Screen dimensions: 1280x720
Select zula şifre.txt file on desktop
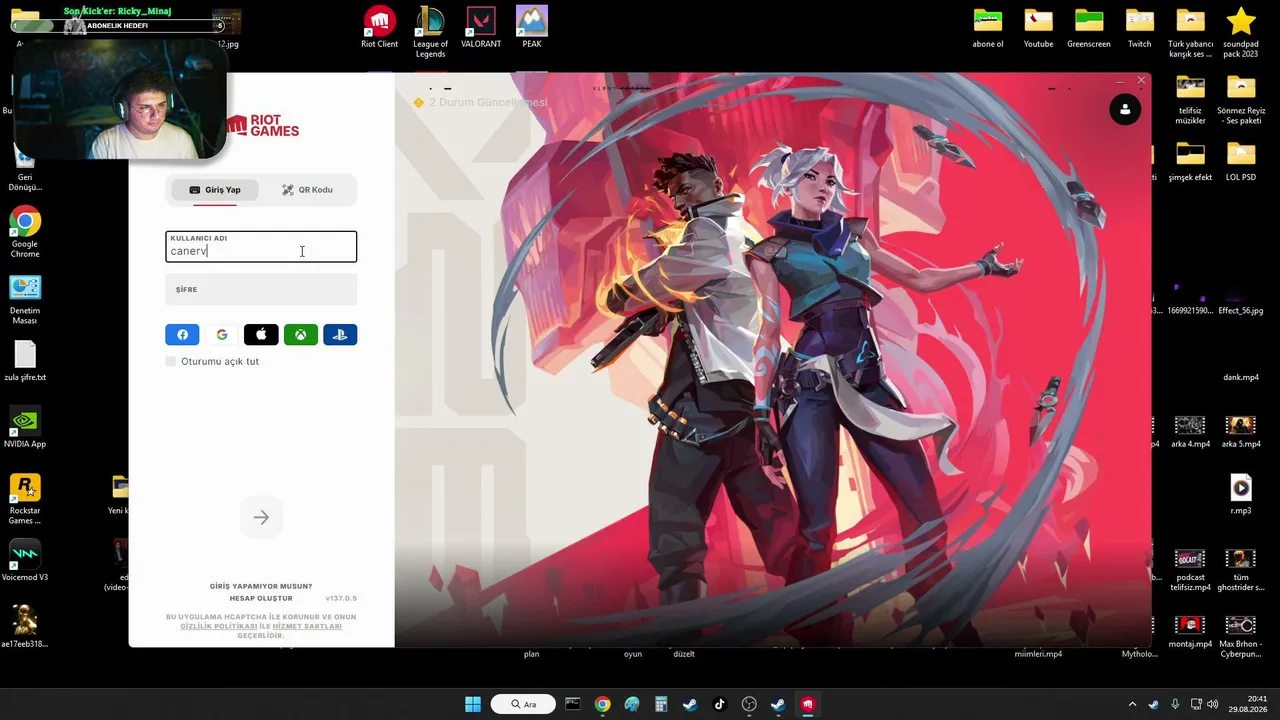tap(25, 361)
